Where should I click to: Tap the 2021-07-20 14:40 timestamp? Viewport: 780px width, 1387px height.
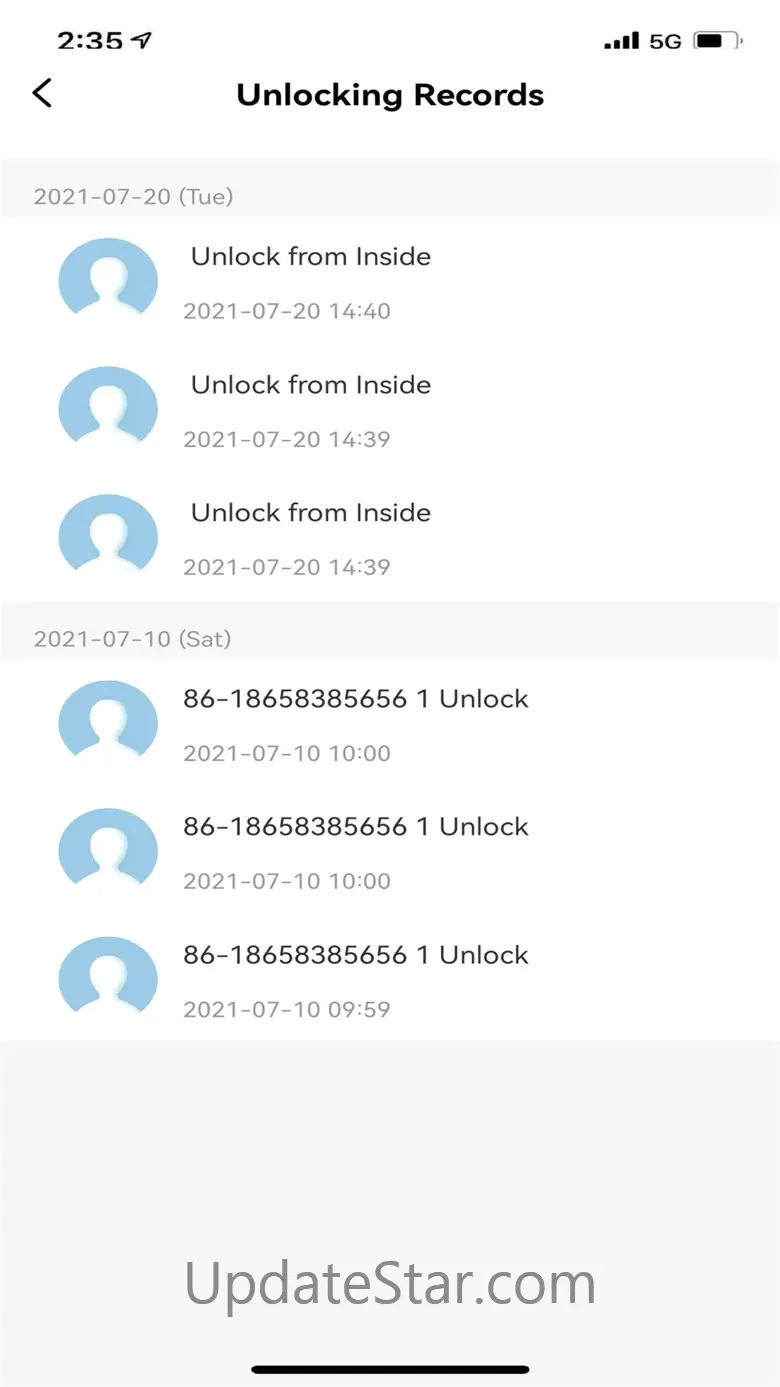[x=287, y=311]
